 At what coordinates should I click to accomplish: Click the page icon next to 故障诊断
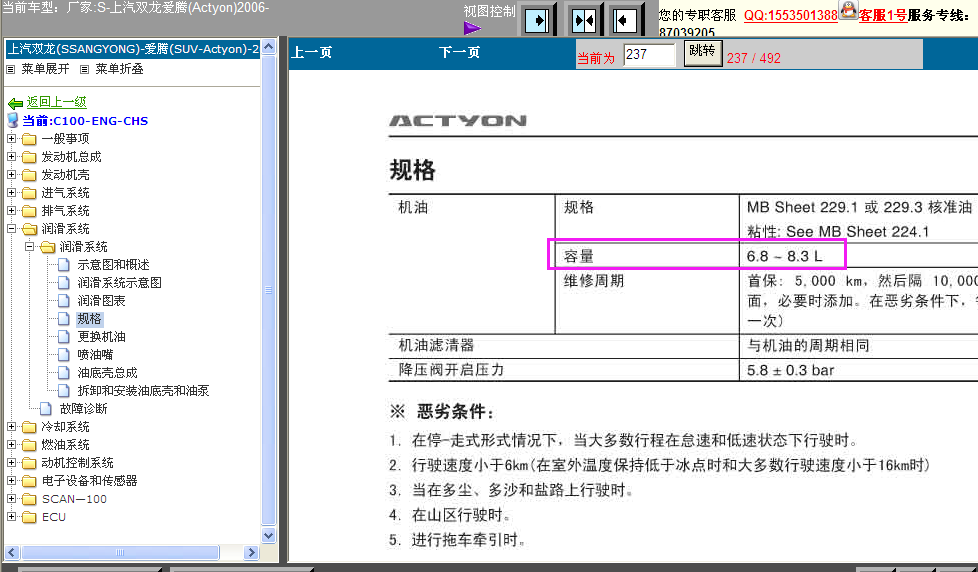[x=46, y=409]
